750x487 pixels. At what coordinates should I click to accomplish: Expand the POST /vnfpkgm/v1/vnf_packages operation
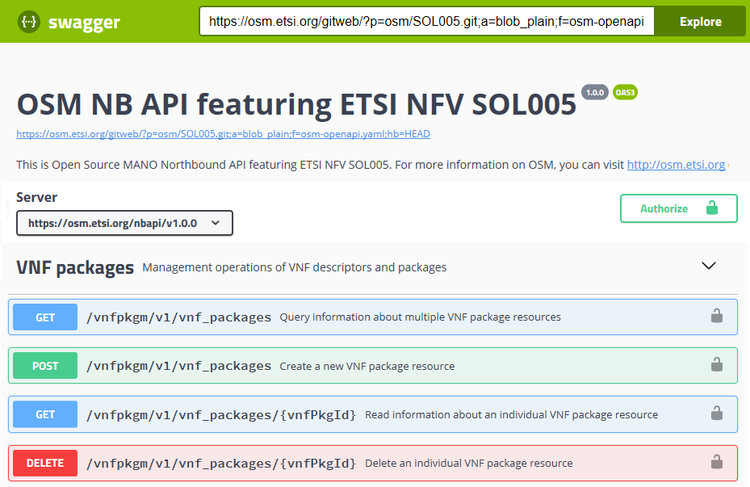click(178, 366)
